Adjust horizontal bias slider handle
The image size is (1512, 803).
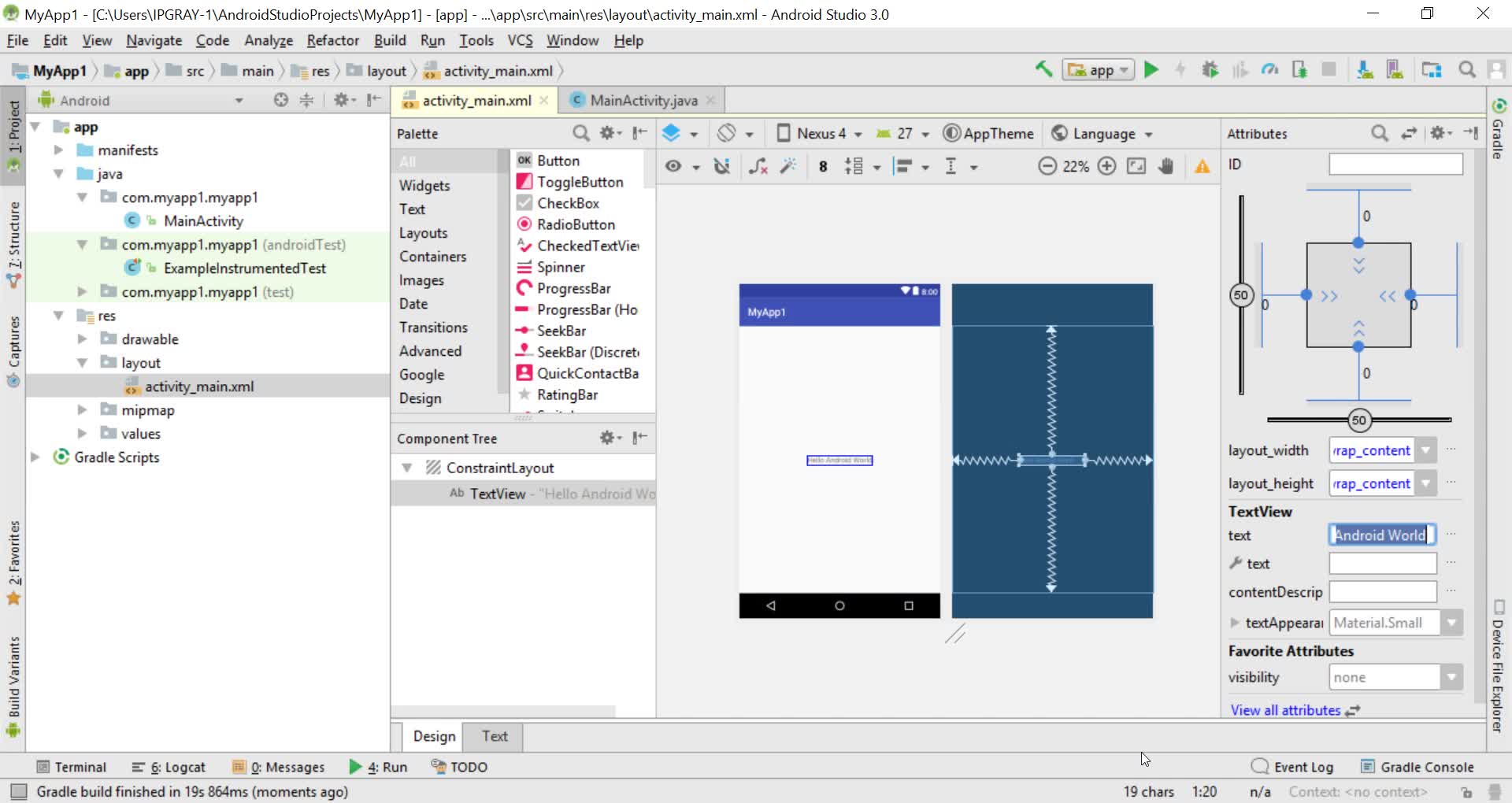[x=1358, y=420]
